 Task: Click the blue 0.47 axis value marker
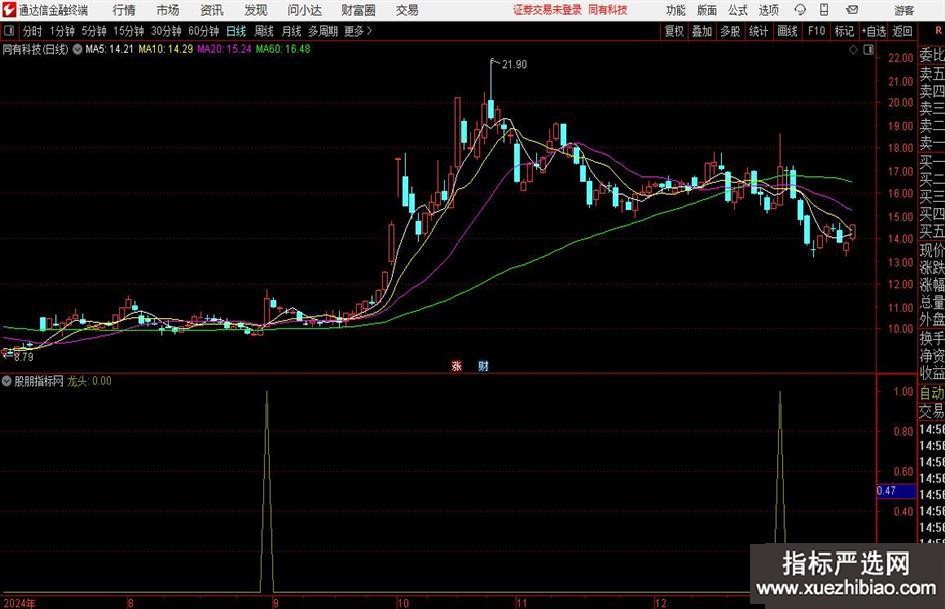click(895, 491)
